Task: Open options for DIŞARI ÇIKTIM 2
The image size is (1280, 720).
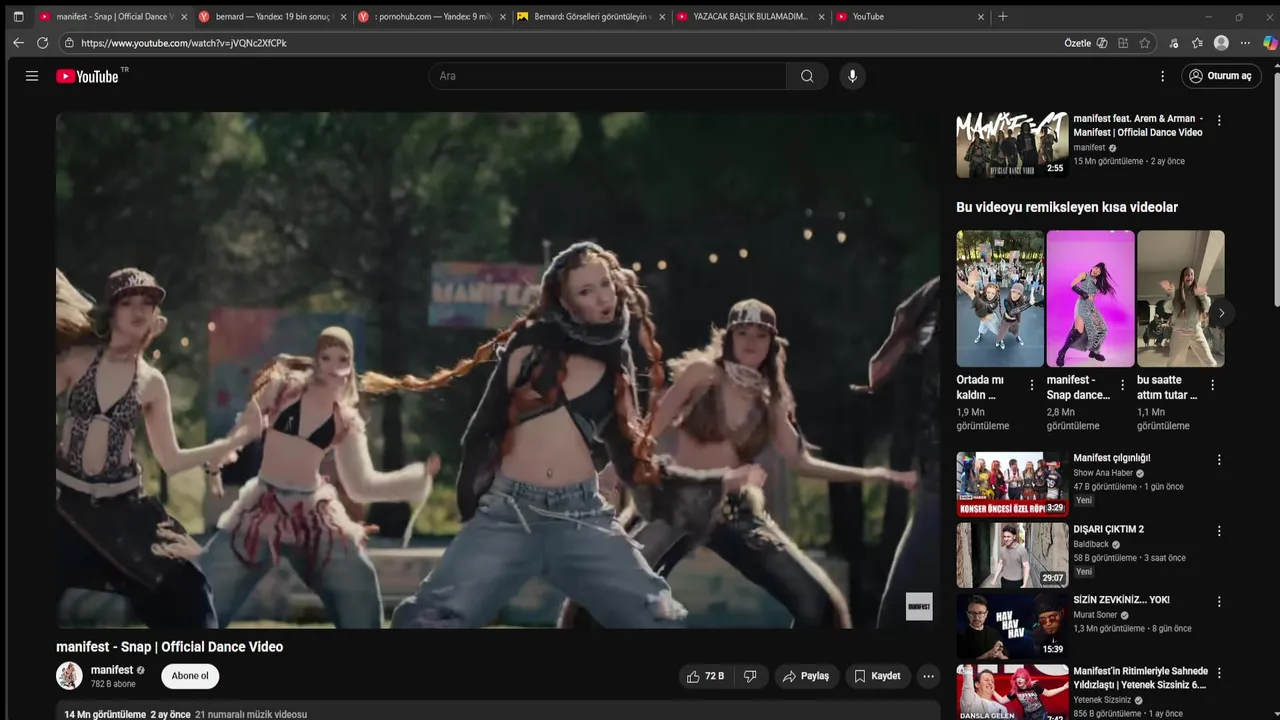Action: 1219,531
